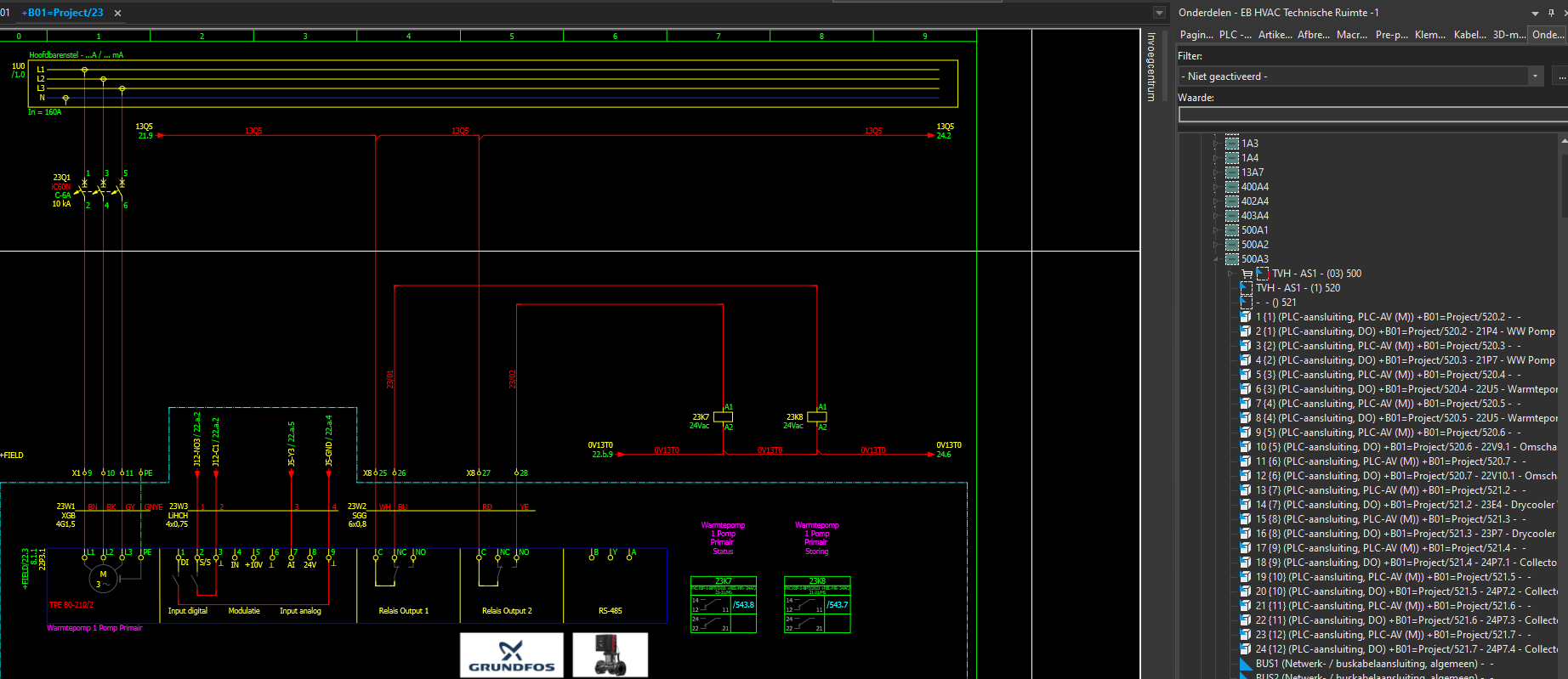Viewport: 1568px width, 679px height.
Task: Click the 13A7 device icon
Action: tap(1232, 173)
